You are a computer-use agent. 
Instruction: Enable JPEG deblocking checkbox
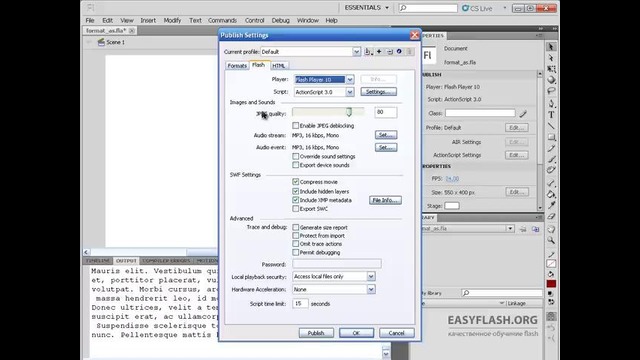click(296, 126)
